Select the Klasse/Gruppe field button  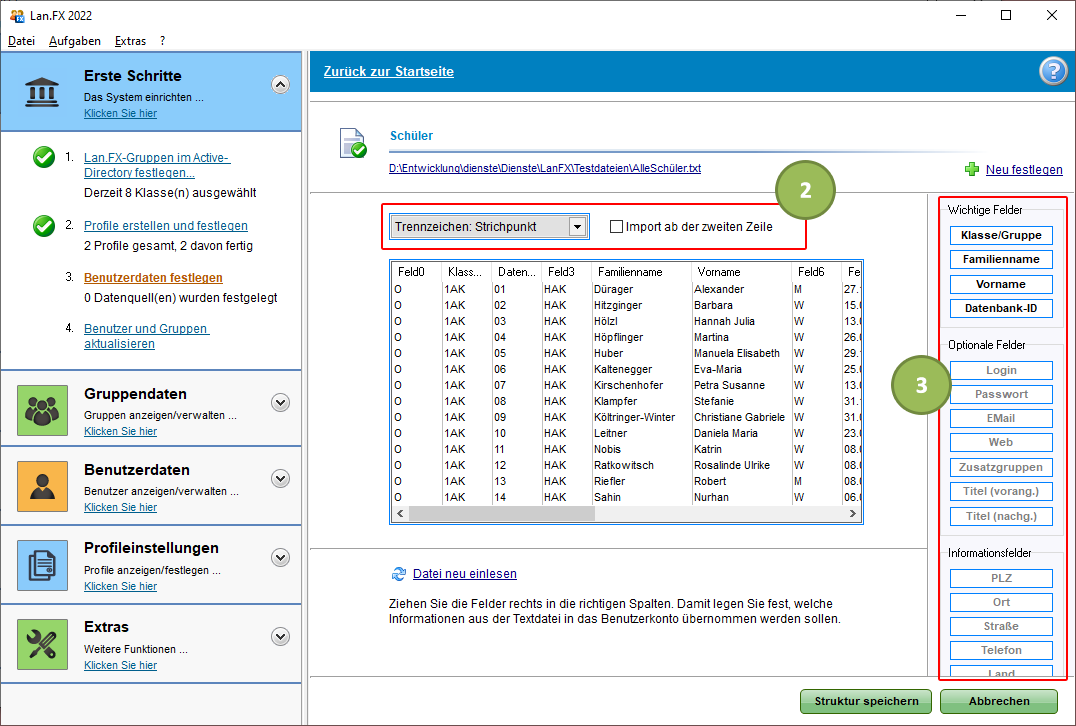pyautogui.click(x=1001, y=235)
